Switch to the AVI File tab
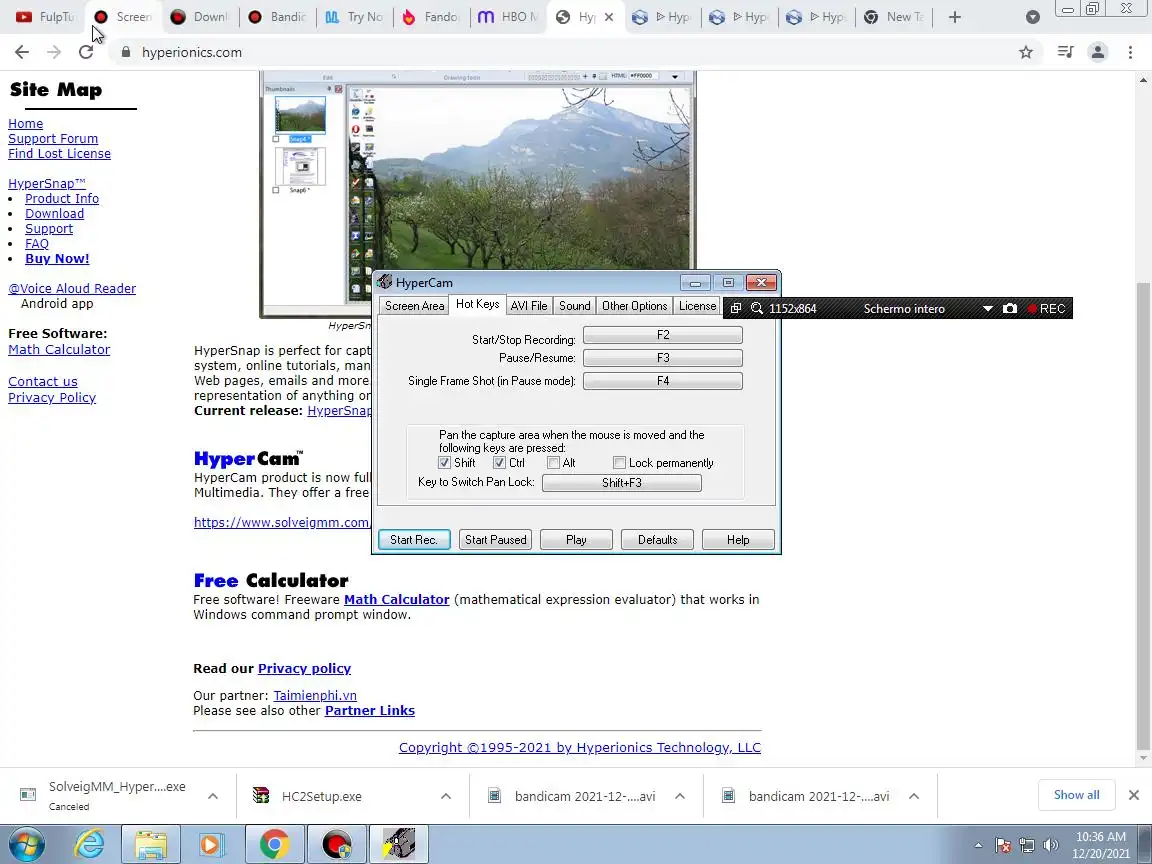 tap(529, 306)
